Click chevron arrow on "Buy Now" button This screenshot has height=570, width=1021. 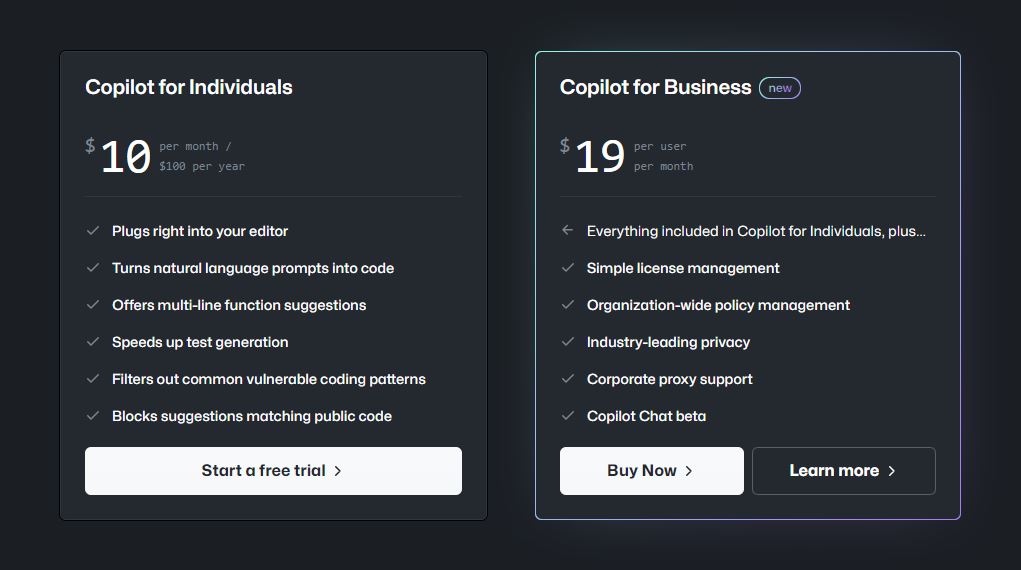tap(689, 471)
